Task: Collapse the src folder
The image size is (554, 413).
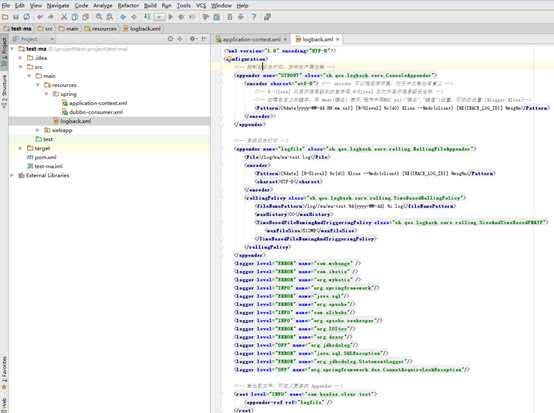Action: pyautogui.click(x=20, y=67)
